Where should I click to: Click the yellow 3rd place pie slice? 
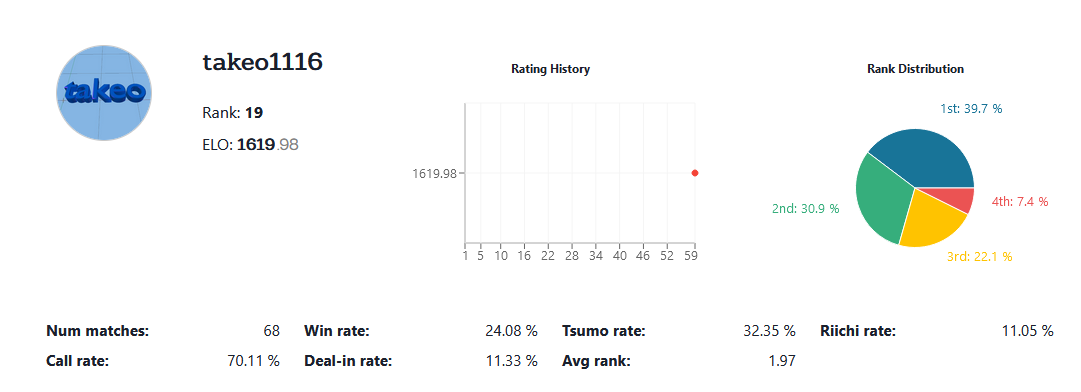click(931, 217)
